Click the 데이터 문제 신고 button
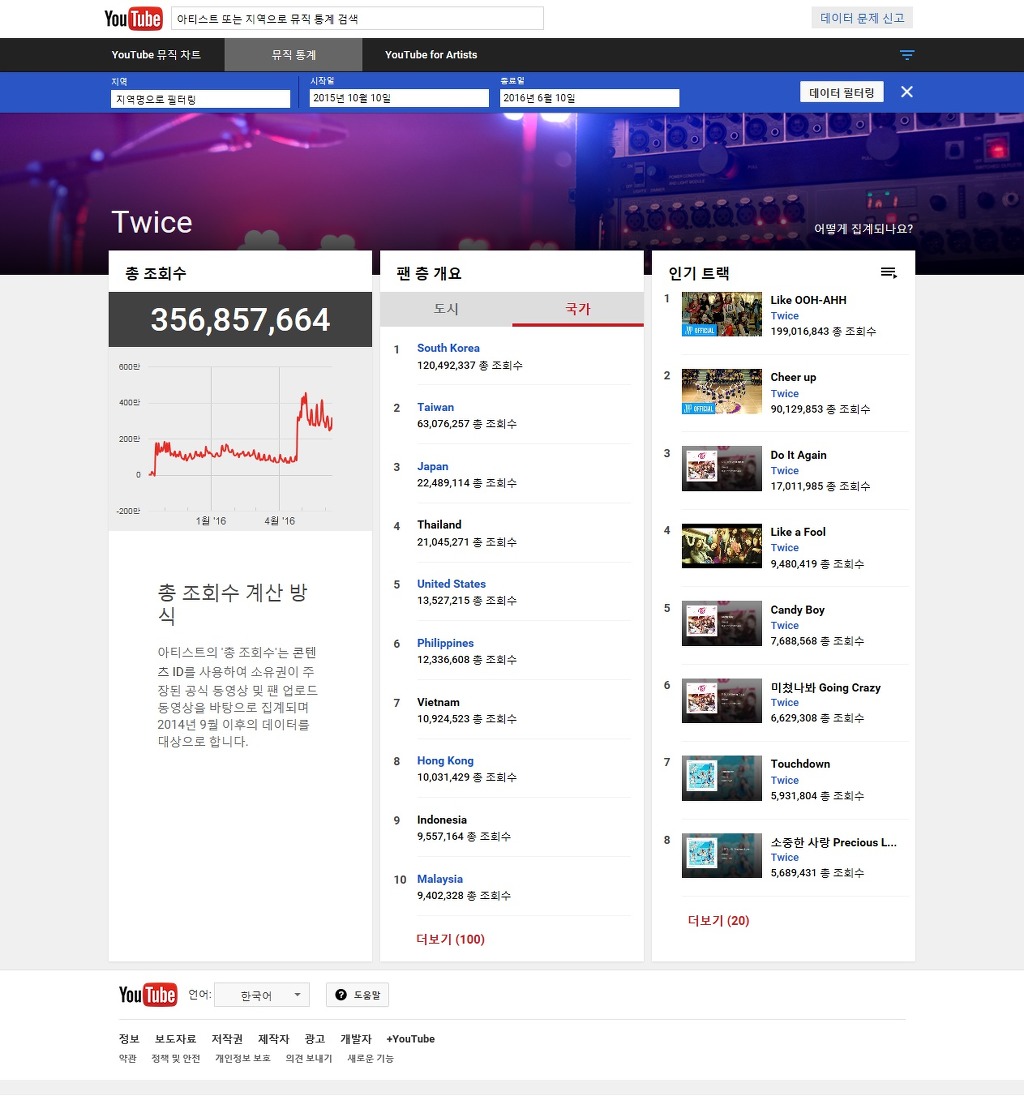The height and width of the screenshot is (1096, 1024). [862, 18]
